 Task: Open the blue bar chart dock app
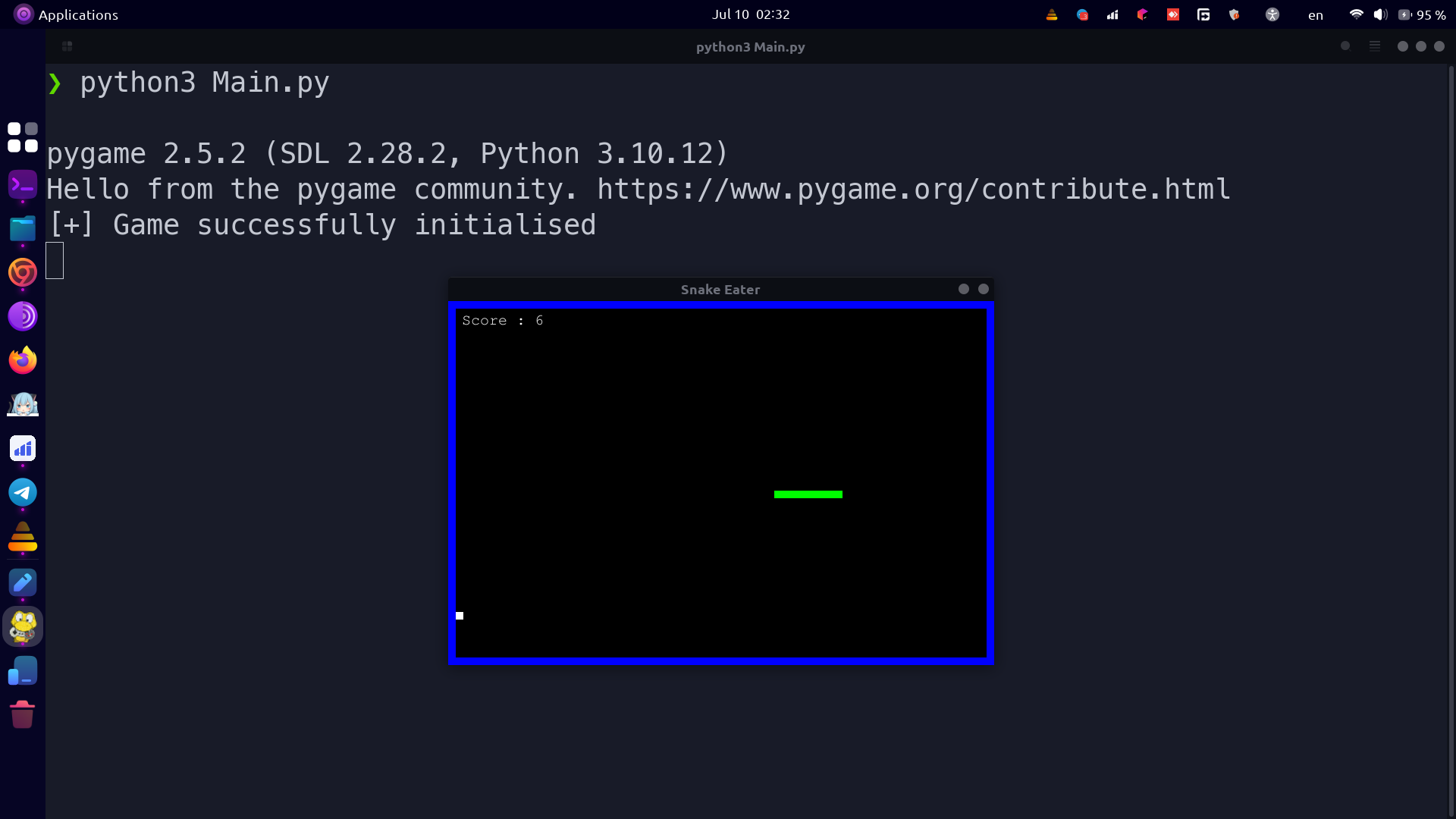(23, 448)
